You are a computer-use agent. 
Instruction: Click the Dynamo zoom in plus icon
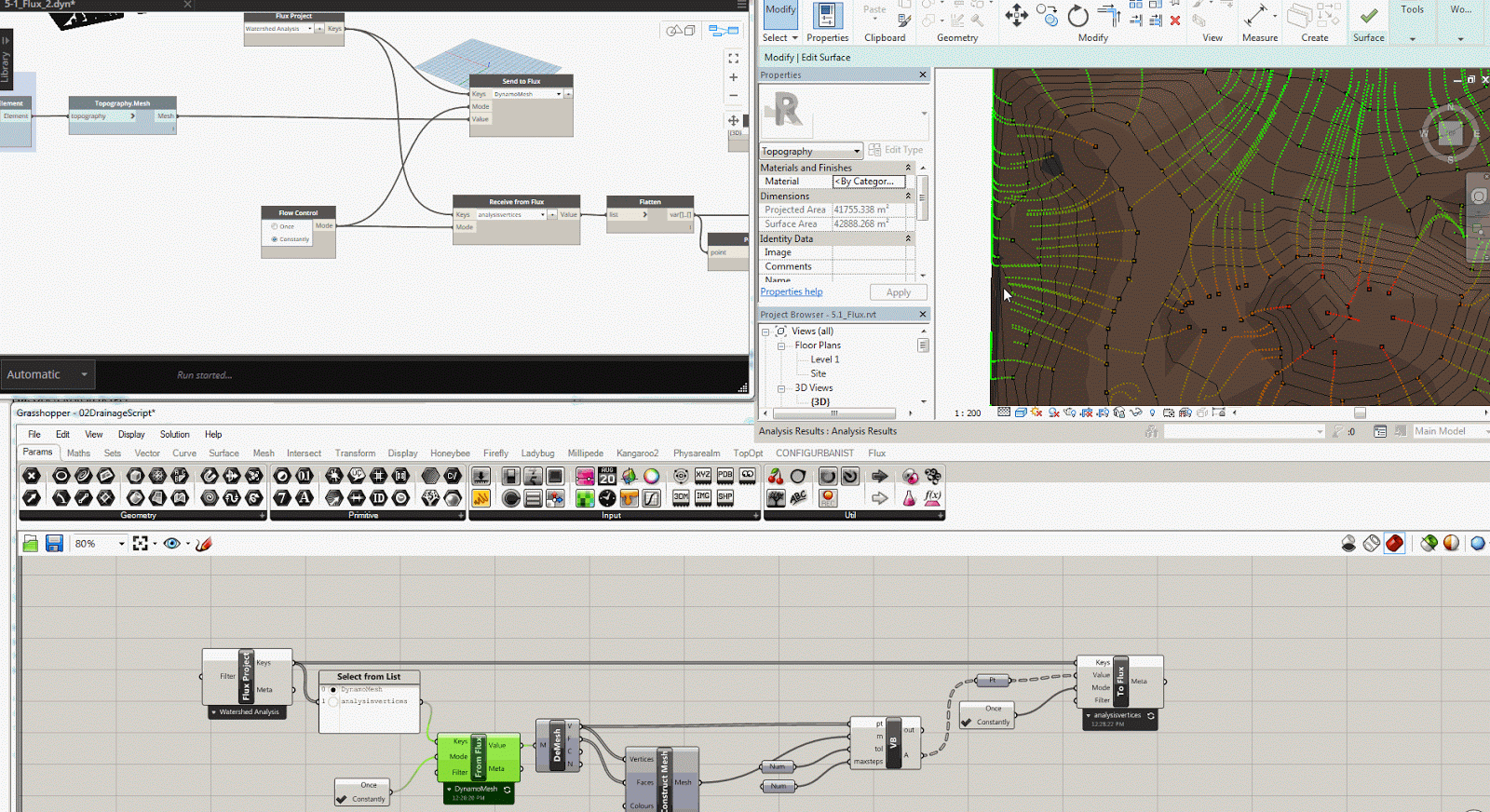click(734, 77)
